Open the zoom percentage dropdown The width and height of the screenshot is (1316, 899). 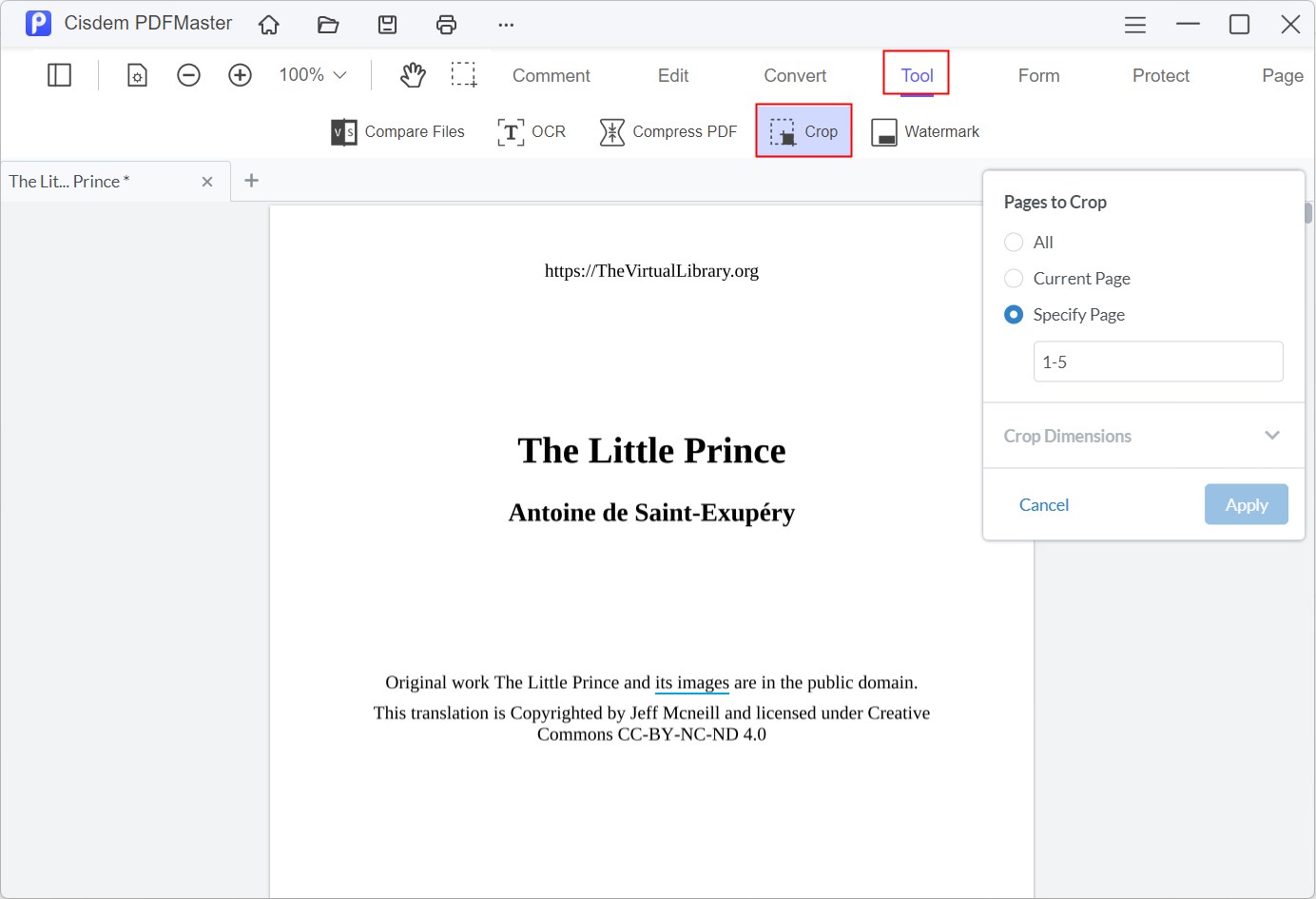pyautogui.click(x=312, y=74)
